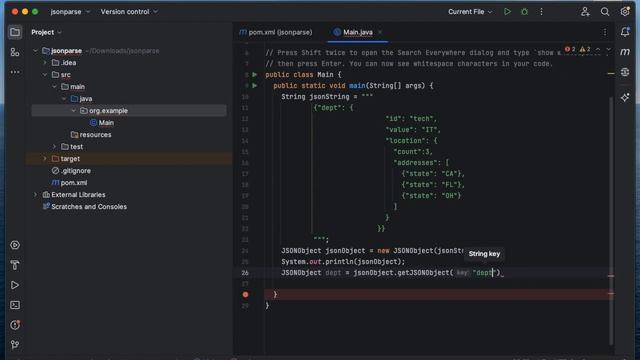Show more tool windows ellipsis
Viewport: 640px width, 360px height.
pyautogui.click(x=15, y=72)
